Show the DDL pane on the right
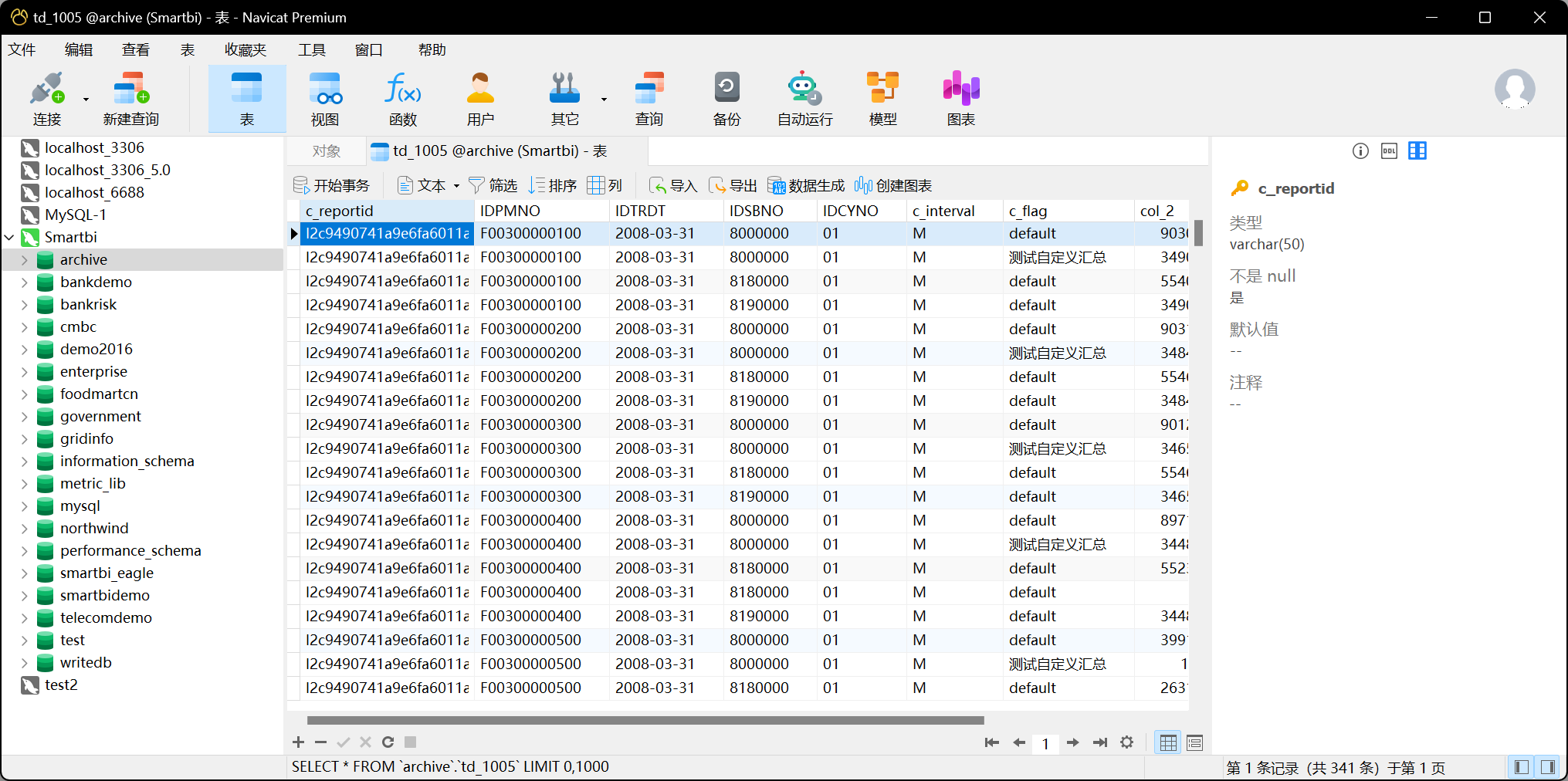The image size is (1568, 781). (x=1388, y=150)
